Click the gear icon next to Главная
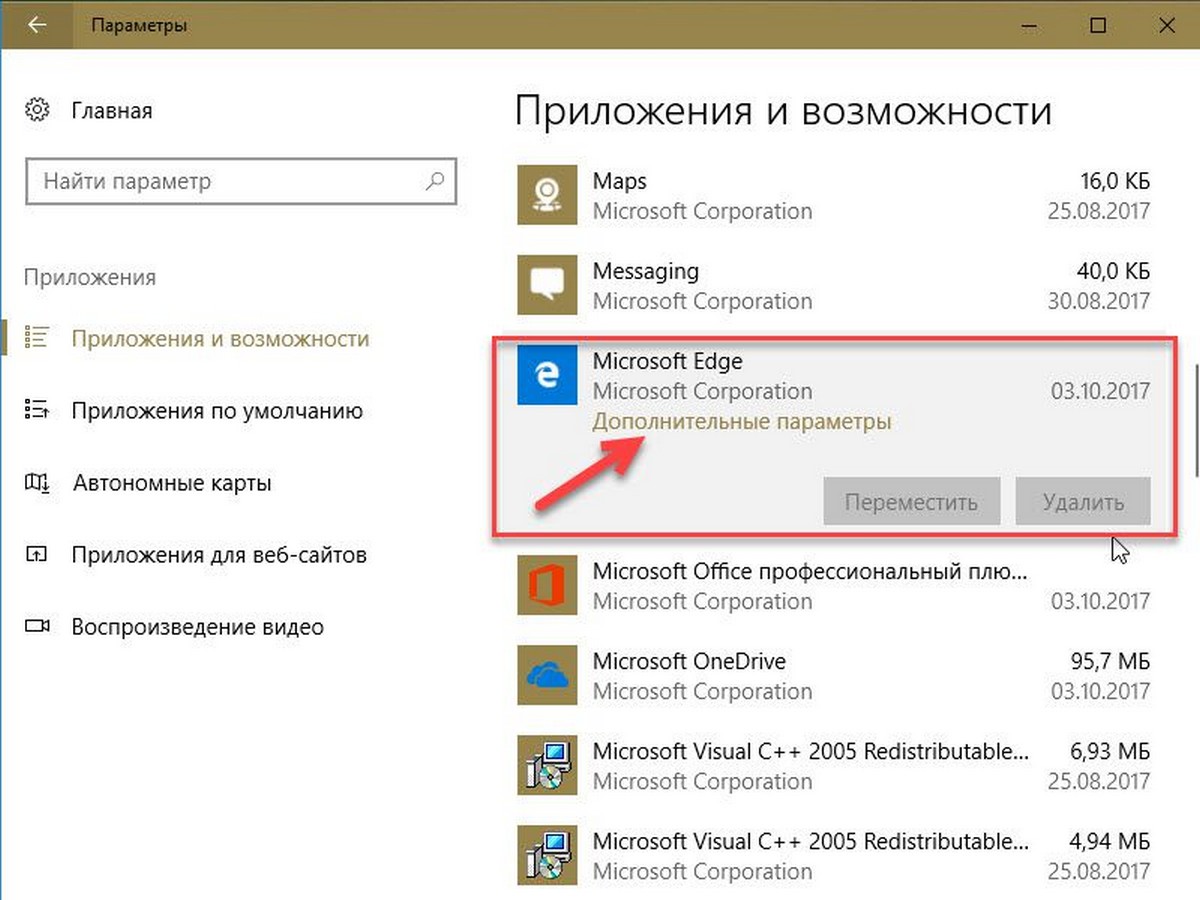 coord(37,110)
